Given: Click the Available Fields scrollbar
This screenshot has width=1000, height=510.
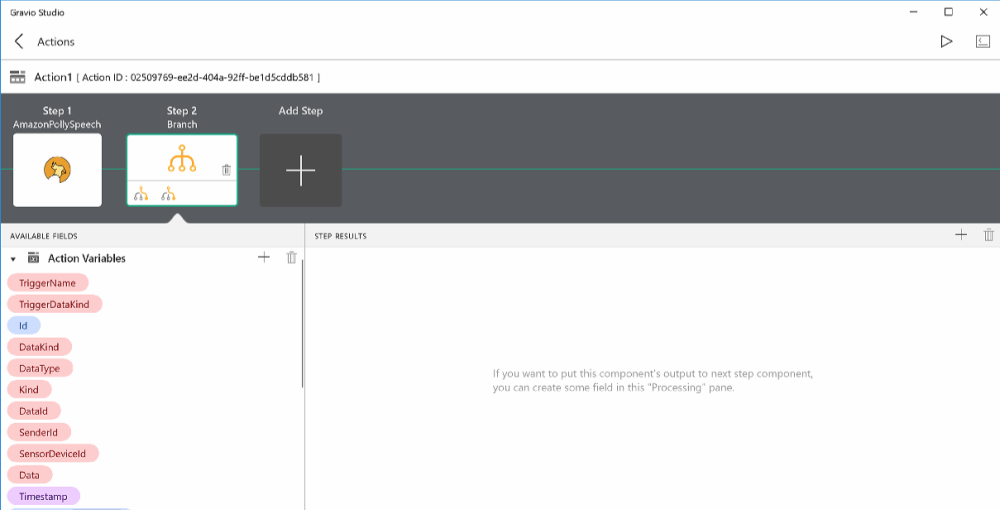Looking at the screenshot, I should 302,323.
